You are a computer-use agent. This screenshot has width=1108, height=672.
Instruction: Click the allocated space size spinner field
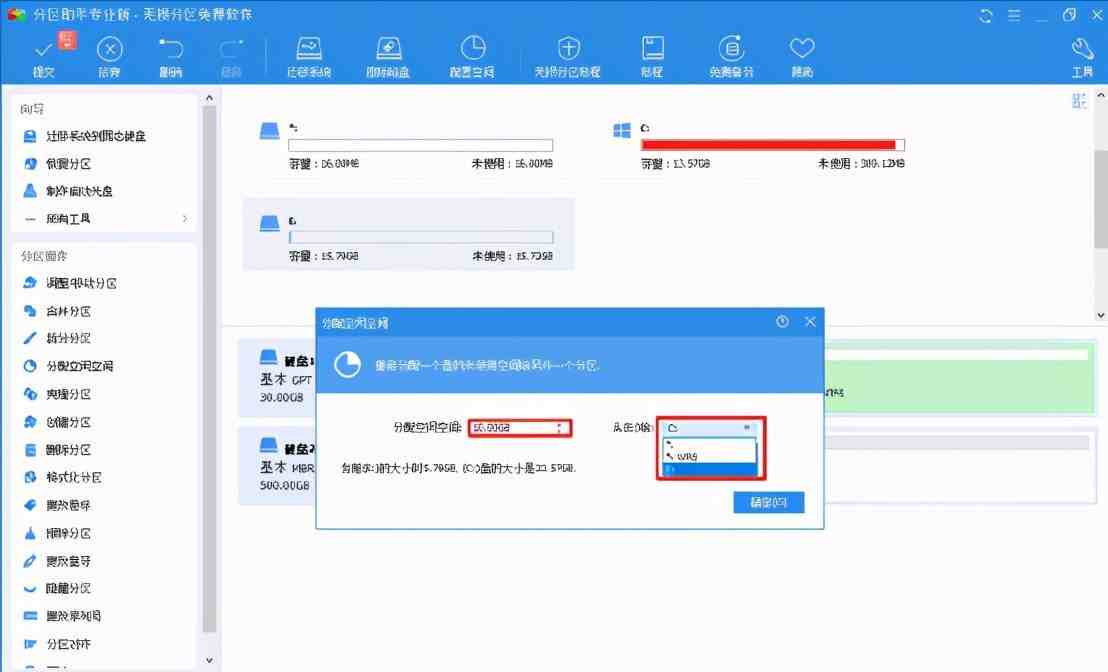[x=519, y=428]
